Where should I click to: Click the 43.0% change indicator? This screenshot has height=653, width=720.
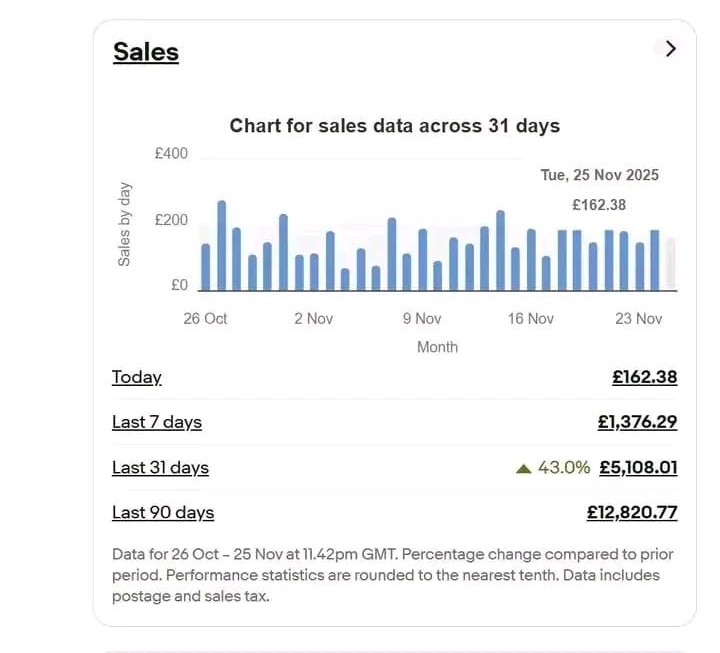[564, 467]
